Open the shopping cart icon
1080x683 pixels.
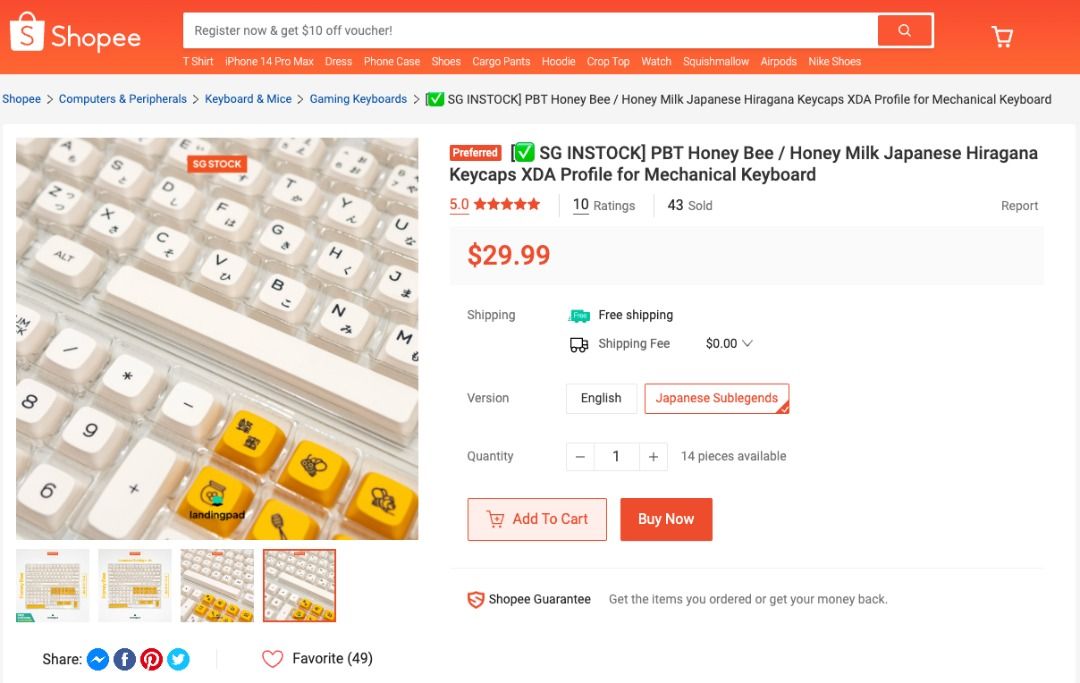(1001, 35)
